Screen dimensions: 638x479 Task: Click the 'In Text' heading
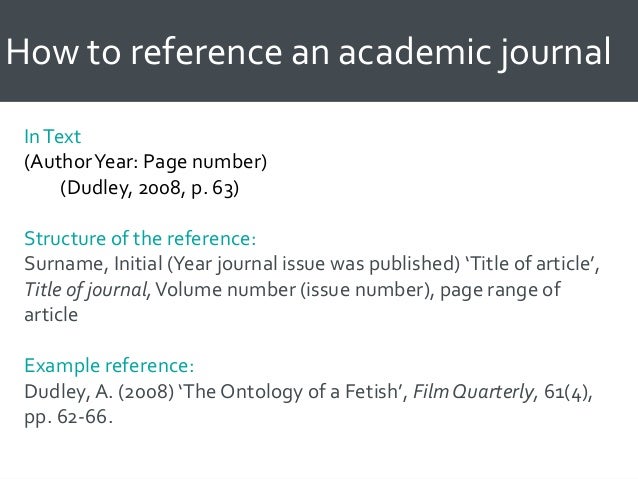pos(46,136)
